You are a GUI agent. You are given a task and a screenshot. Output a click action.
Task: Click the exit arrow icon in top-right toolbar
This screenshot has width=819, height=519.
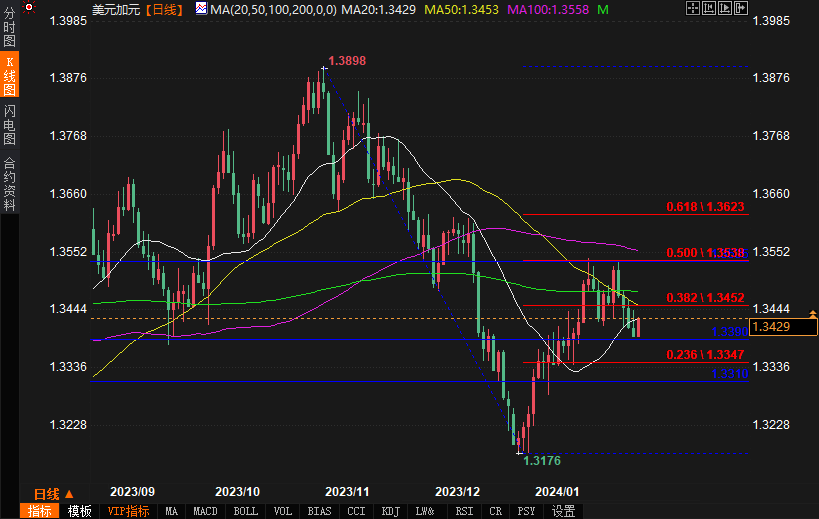741,8
